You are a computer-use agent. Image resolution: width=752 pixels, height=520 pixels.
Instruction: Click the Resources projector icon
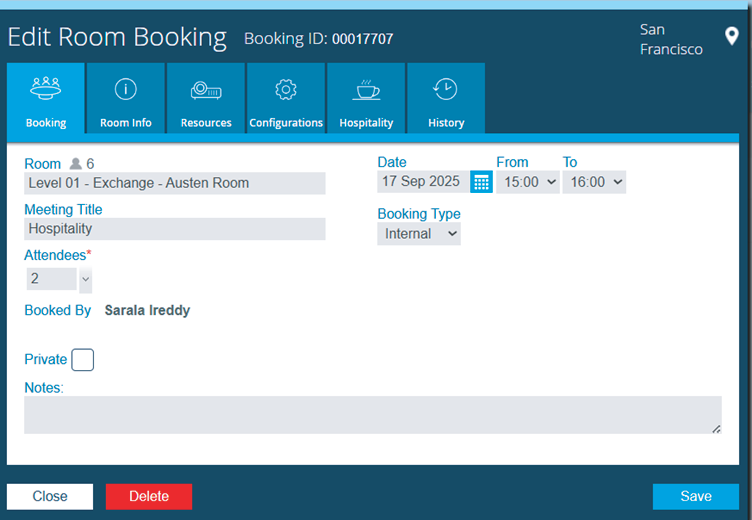(206, 90)
